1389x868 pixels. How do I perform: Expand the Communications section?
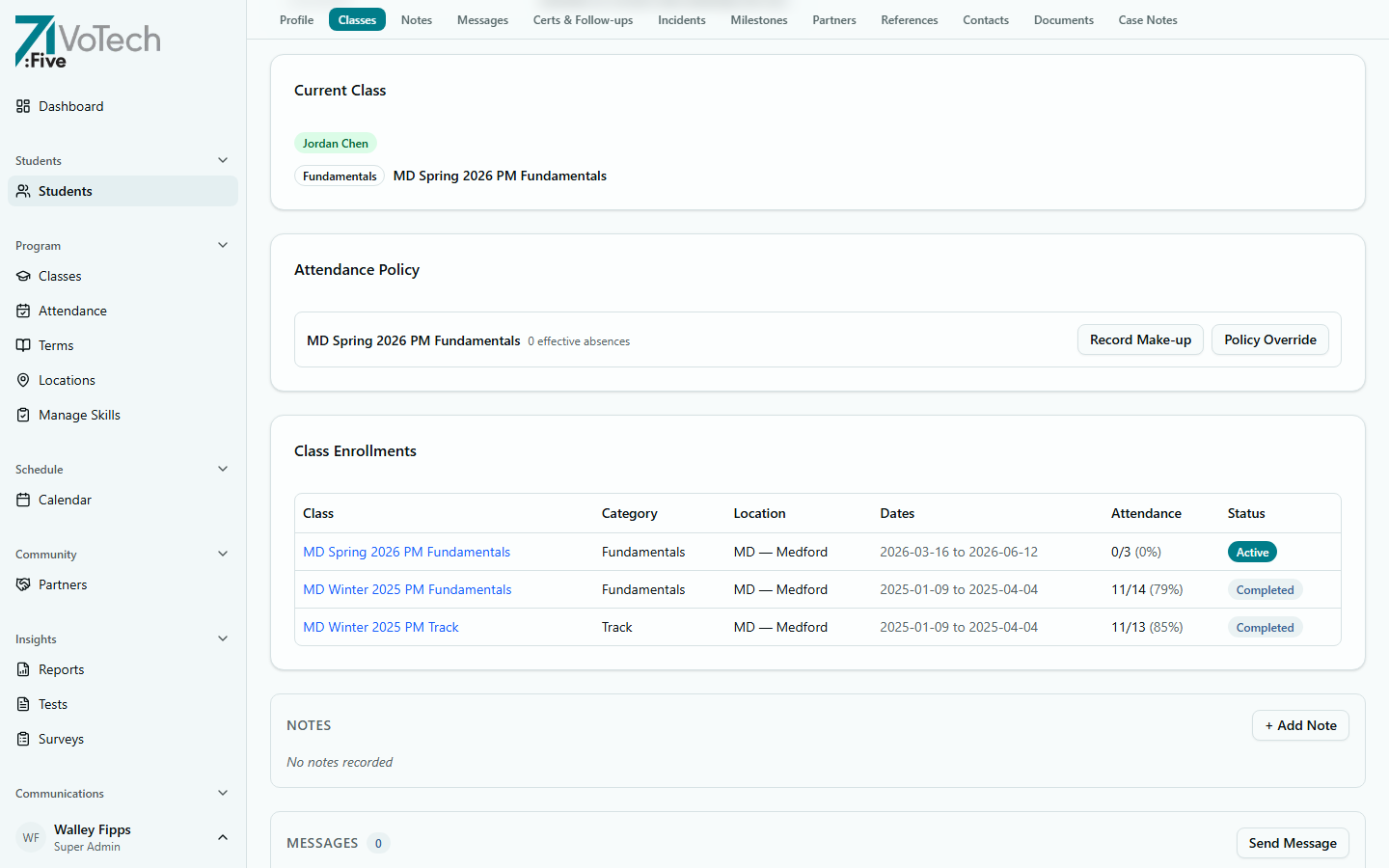tap(223, 793)
